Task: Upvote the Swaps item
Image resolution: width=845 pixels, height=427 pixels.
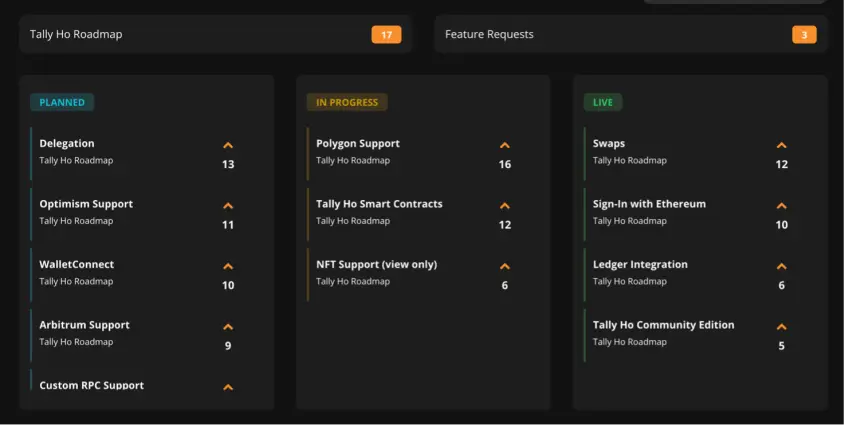Action: (x=781, y=145)
